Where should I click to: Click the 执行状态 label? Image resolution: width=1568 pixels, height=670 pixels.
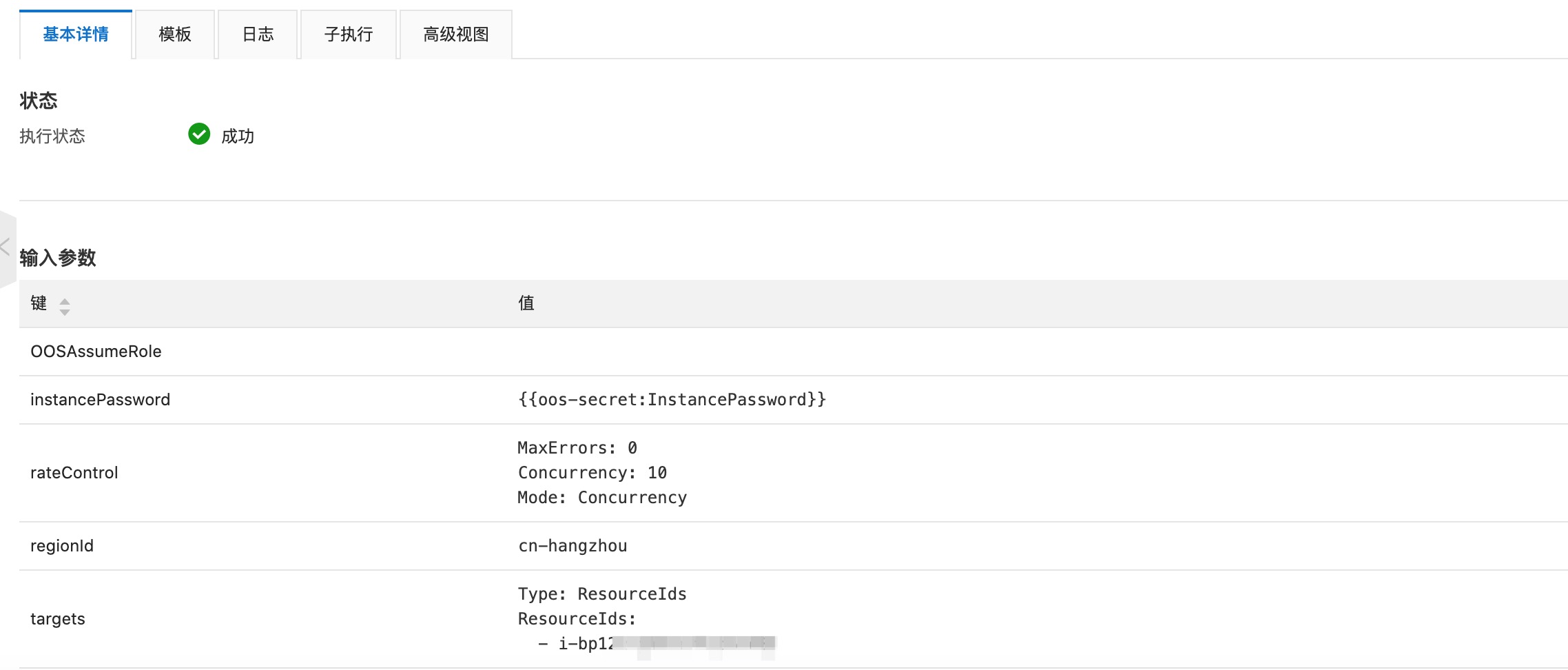[52, 136]
